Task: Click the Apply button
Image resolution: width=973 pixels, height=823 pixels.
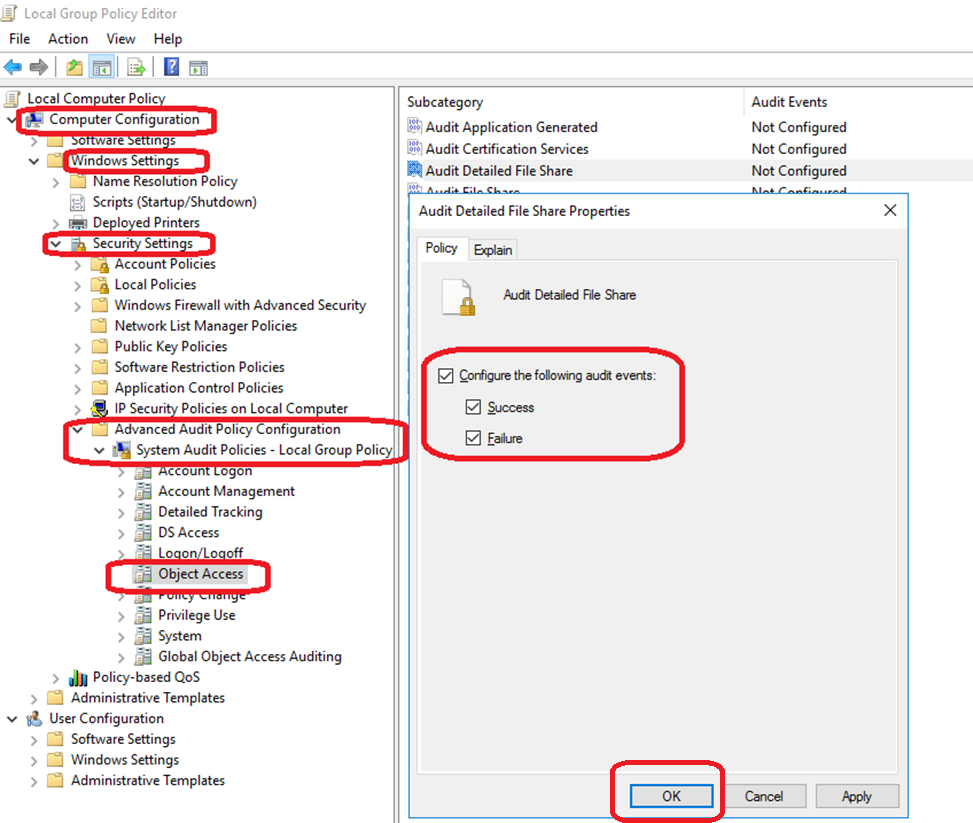Action: pos(856,796)
